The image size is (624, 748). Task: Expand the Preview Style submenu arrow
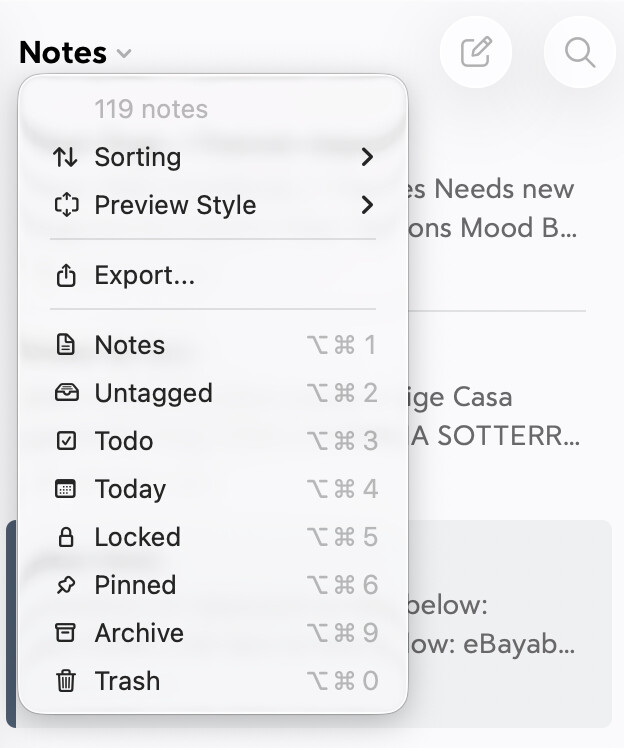tap(367, 205)
